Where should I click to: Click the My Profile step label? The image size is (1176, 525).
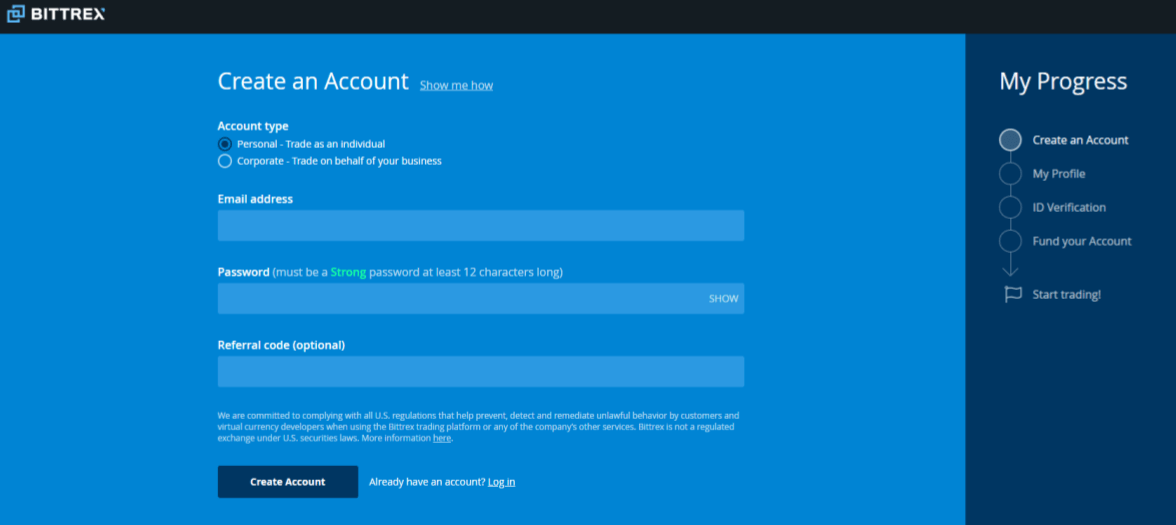(1058, 174)
